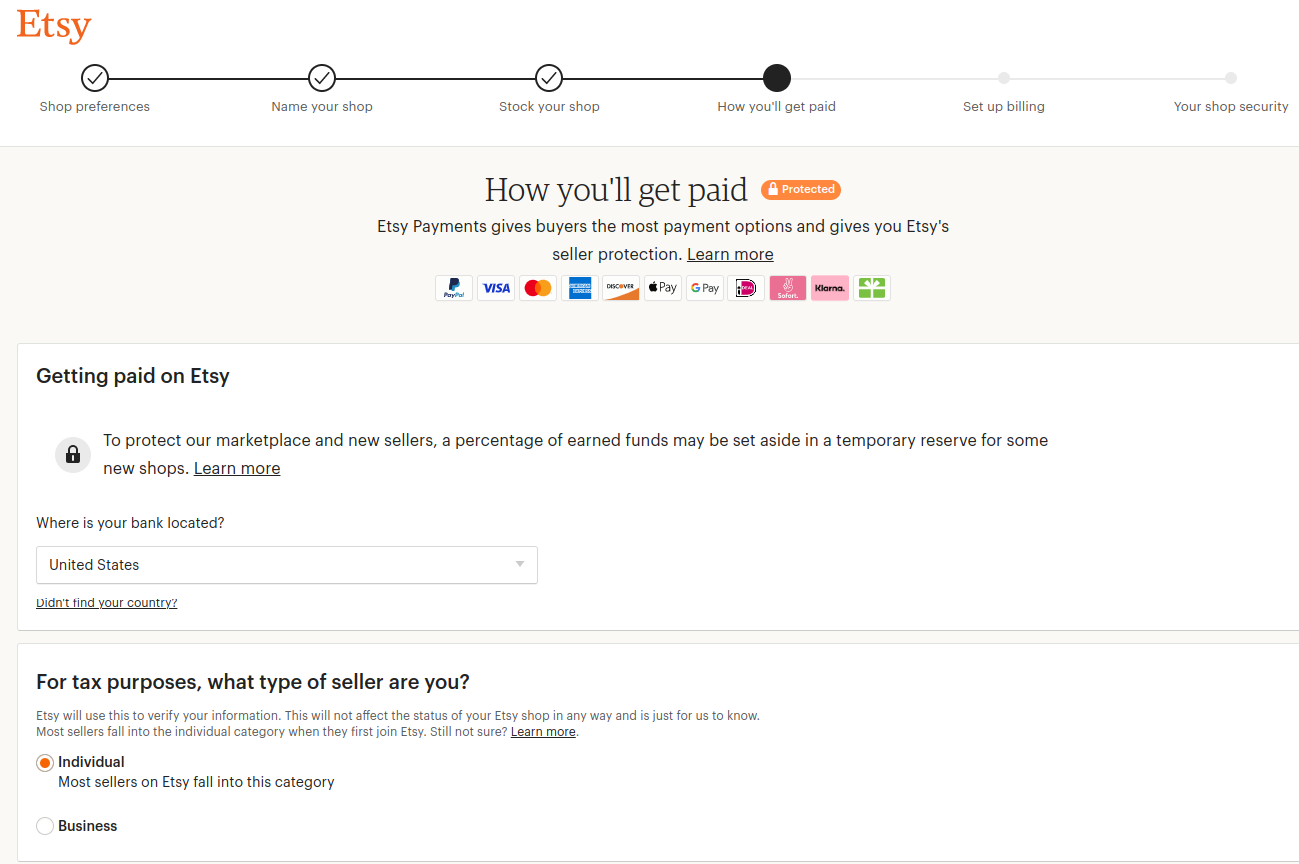Click the Apple Pay icon

[663, 288]
